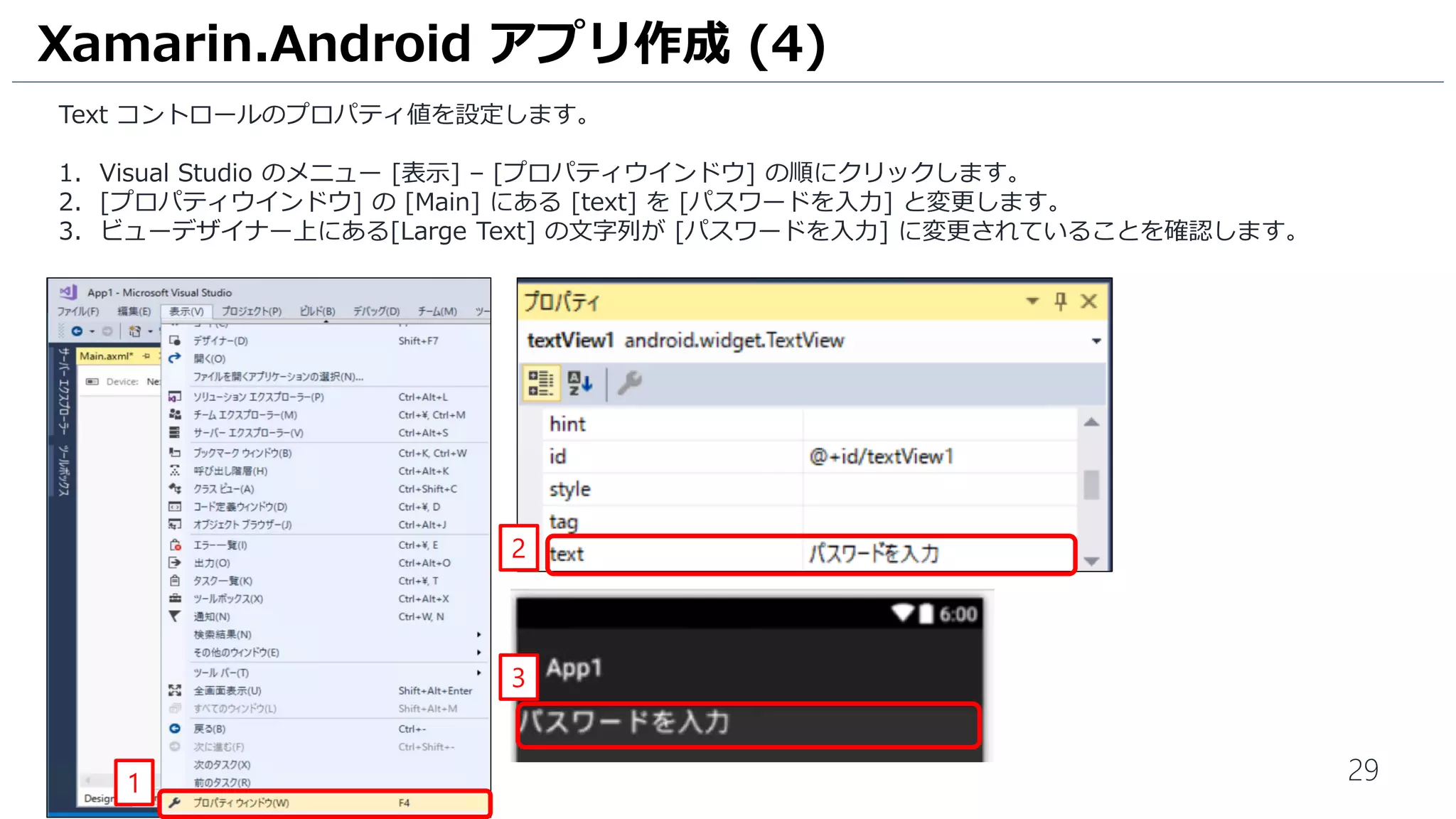This screenshot has height=819, width=1456.
Task: Toggle Categorized view in Properties panel
Action: coord(541,383)
